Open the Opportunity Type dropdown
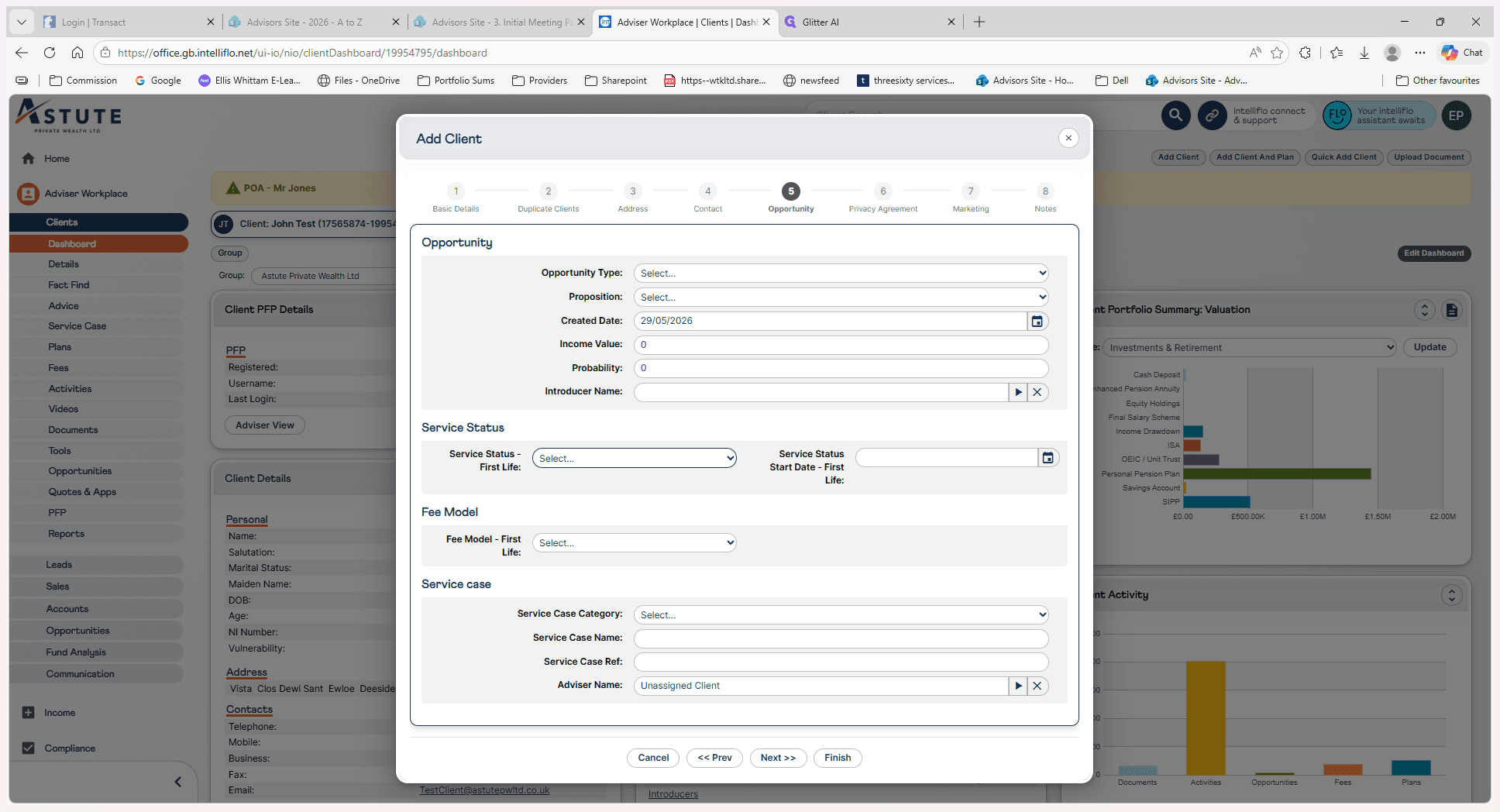The height and width of the screenshot is (812, 1500). [841, 274]
